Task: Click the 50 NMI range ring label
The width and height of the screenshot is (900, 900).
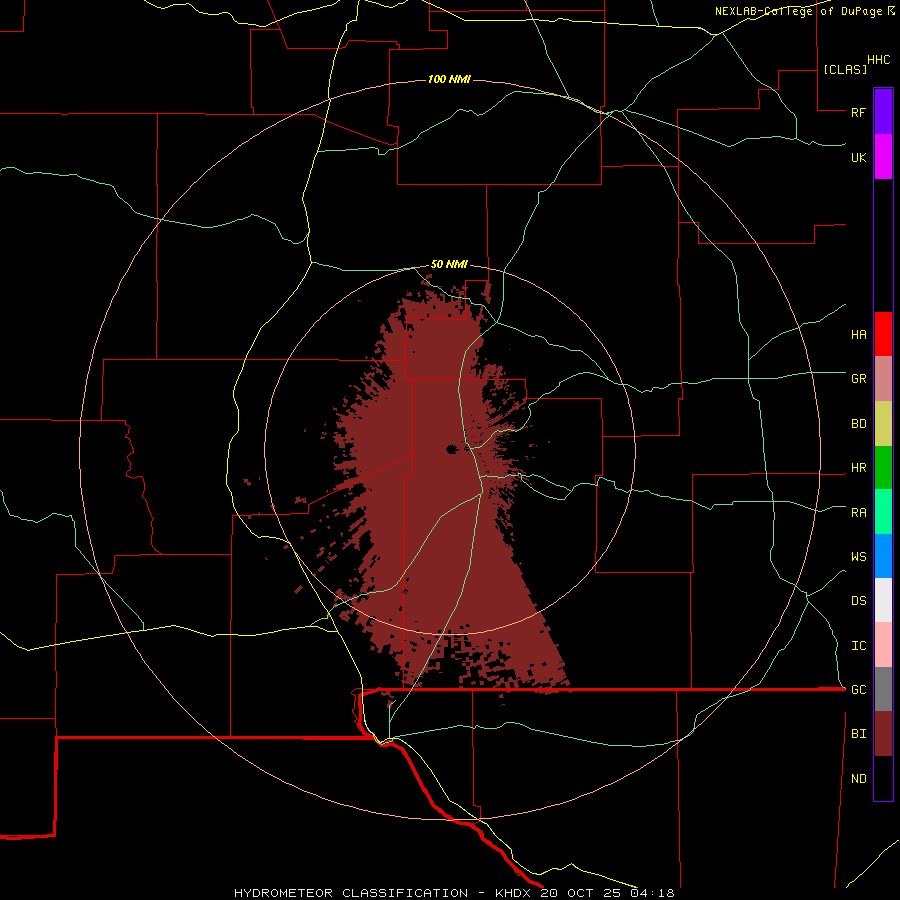Action: [449, 265]
